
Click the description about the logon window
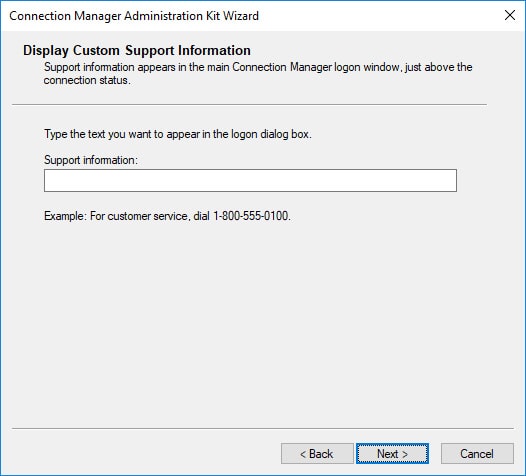(x=258, y=73)
